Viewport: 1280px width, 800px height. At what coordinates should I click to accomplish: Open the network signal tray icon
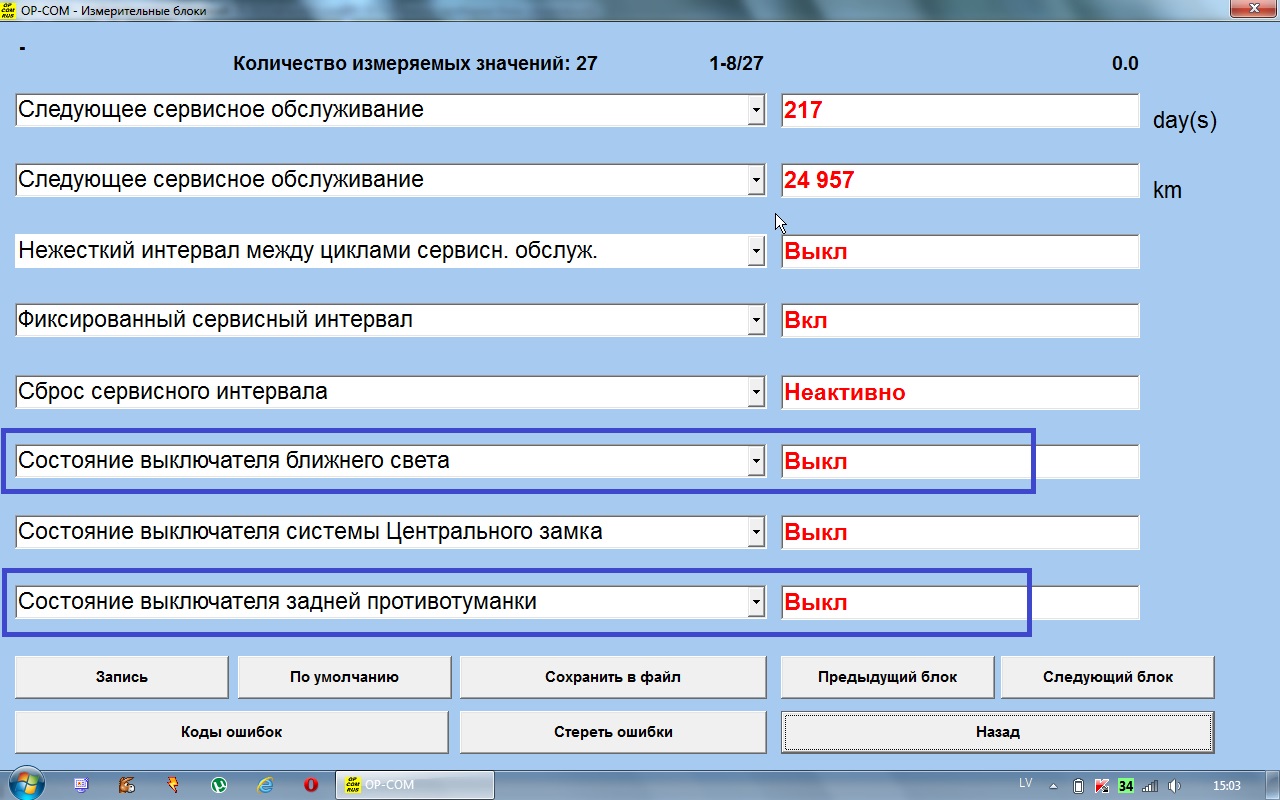tap(1150, 785)
